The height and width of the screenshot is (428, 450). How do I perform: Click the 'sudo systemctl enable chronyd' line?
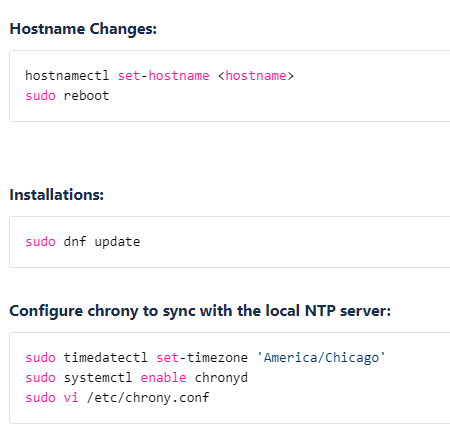click(x=137, y=378)
